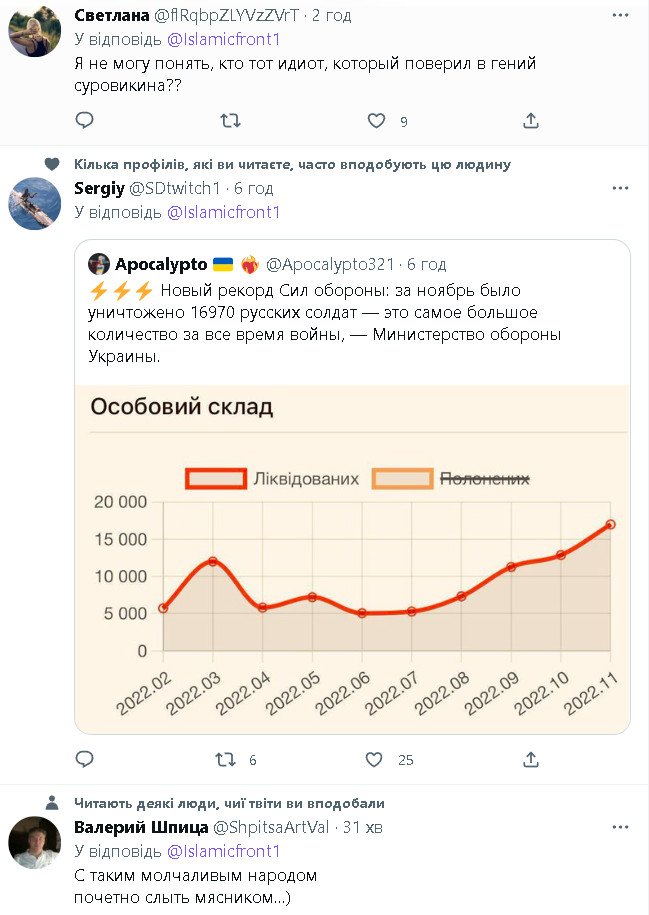
Task: Open more options for Валерий Шпица's tweet
Action: [620, 827]
